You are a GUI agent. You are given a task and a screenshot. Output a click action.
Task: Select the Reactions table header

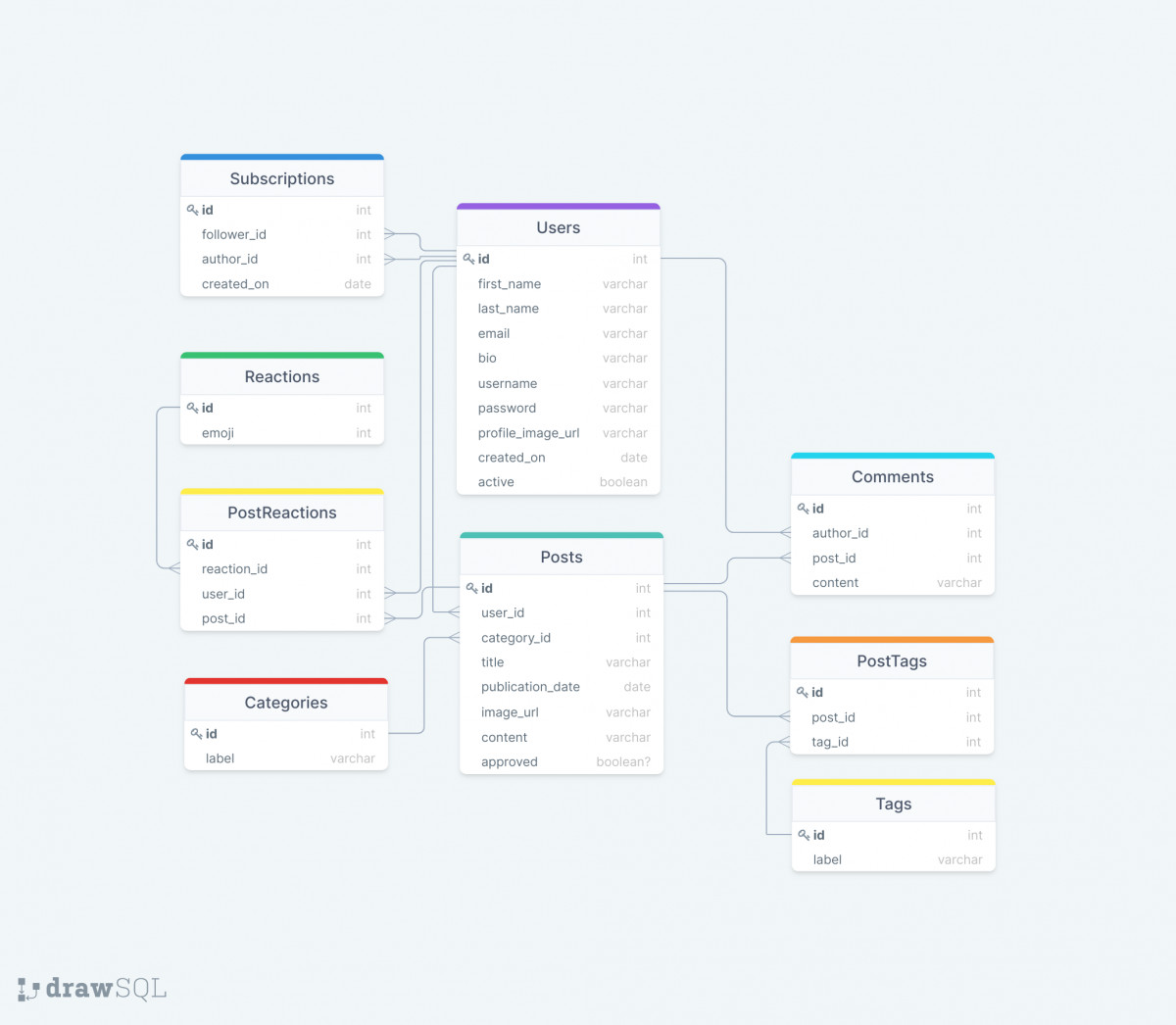click(282, 376)
